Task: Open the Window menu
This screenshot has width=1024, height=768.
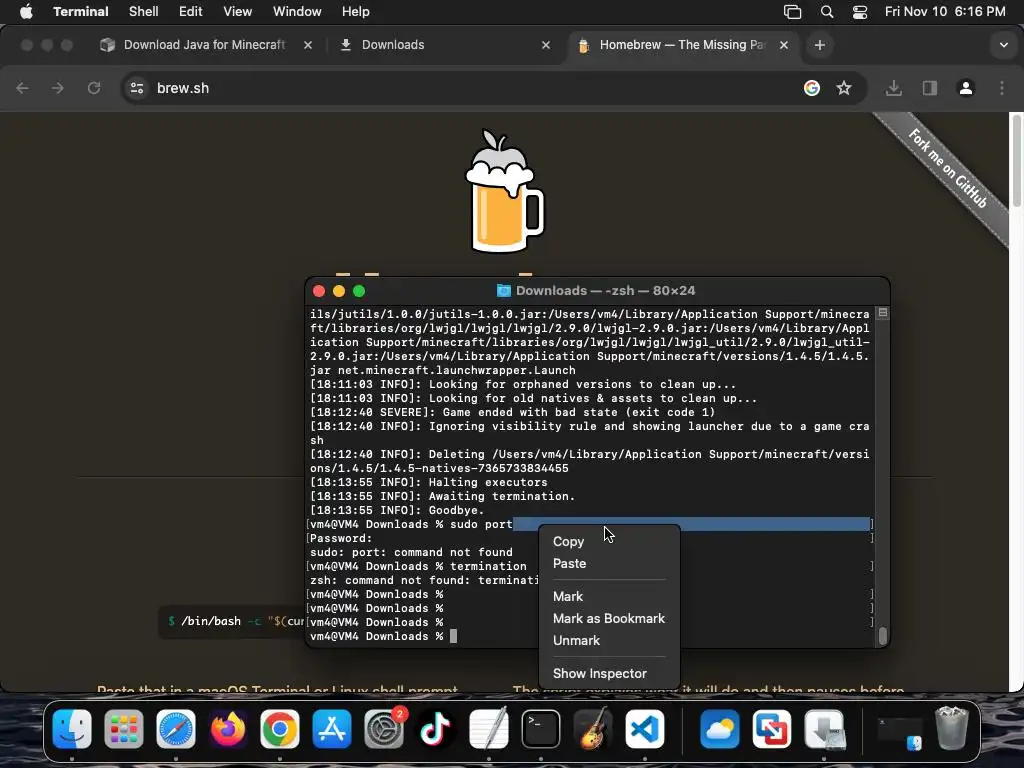Action: point(296,12)
